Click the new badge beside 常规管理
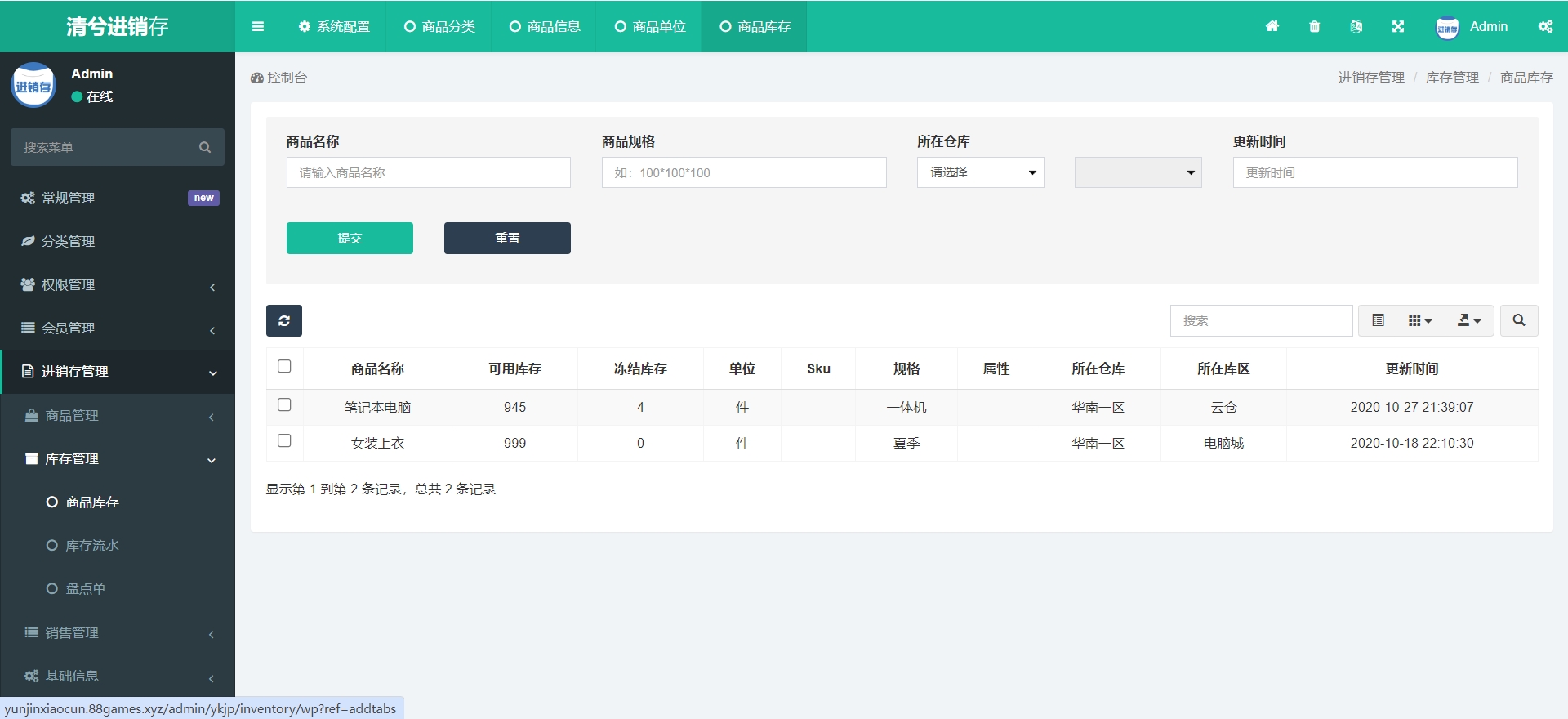 [203, 198]
